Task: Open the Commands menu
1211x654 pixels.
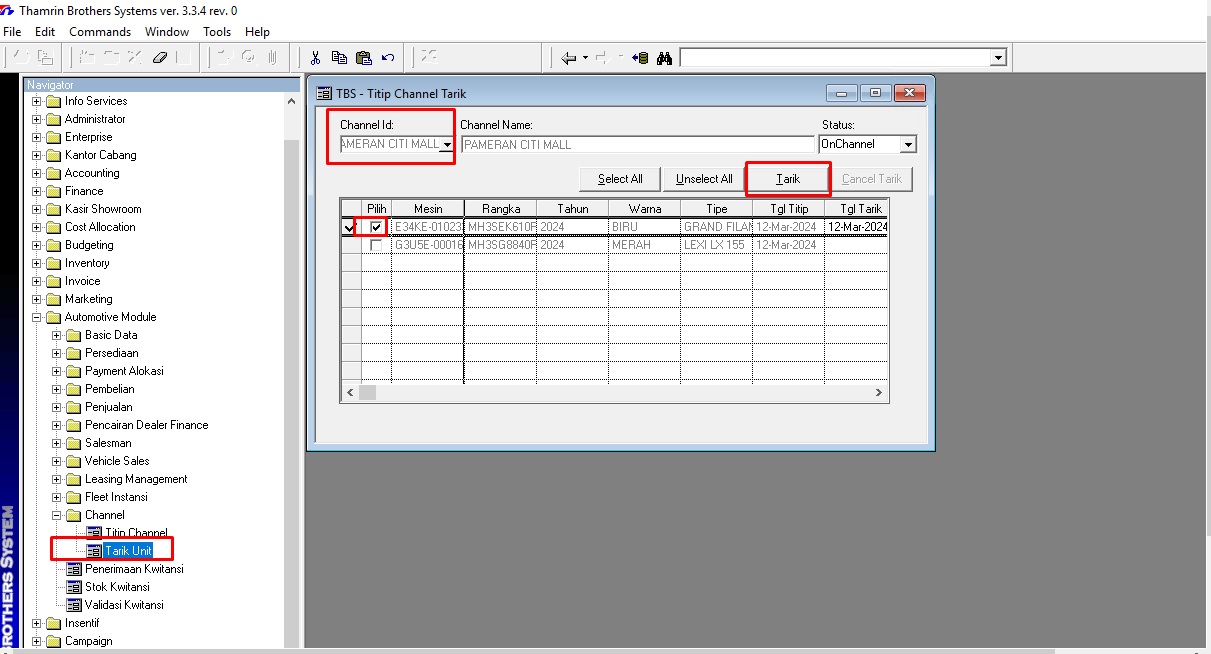Action: (x=100, y=32)
